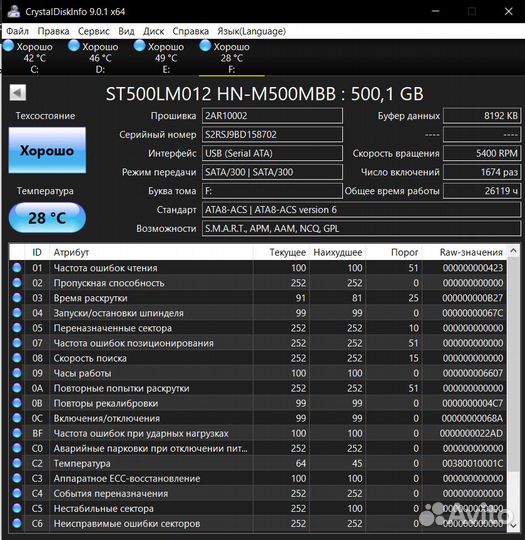Click status orb for attribute 07 seek error rate

point(17,343)
